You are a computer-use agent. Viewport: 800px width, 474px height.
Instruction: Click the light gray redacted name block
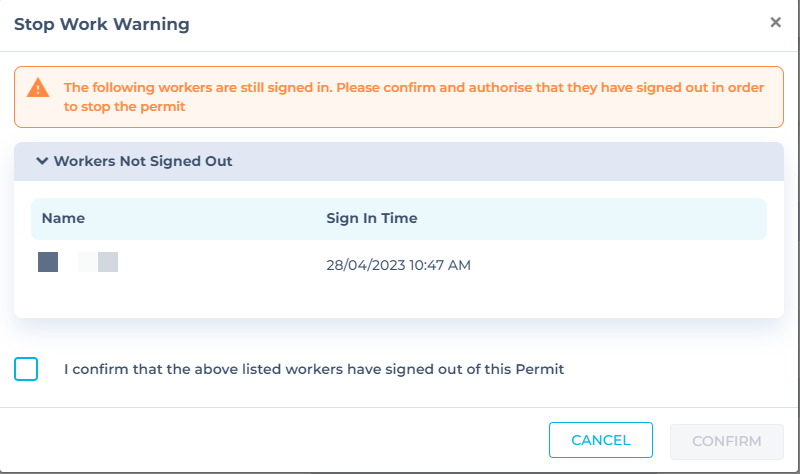click(108, 263)
